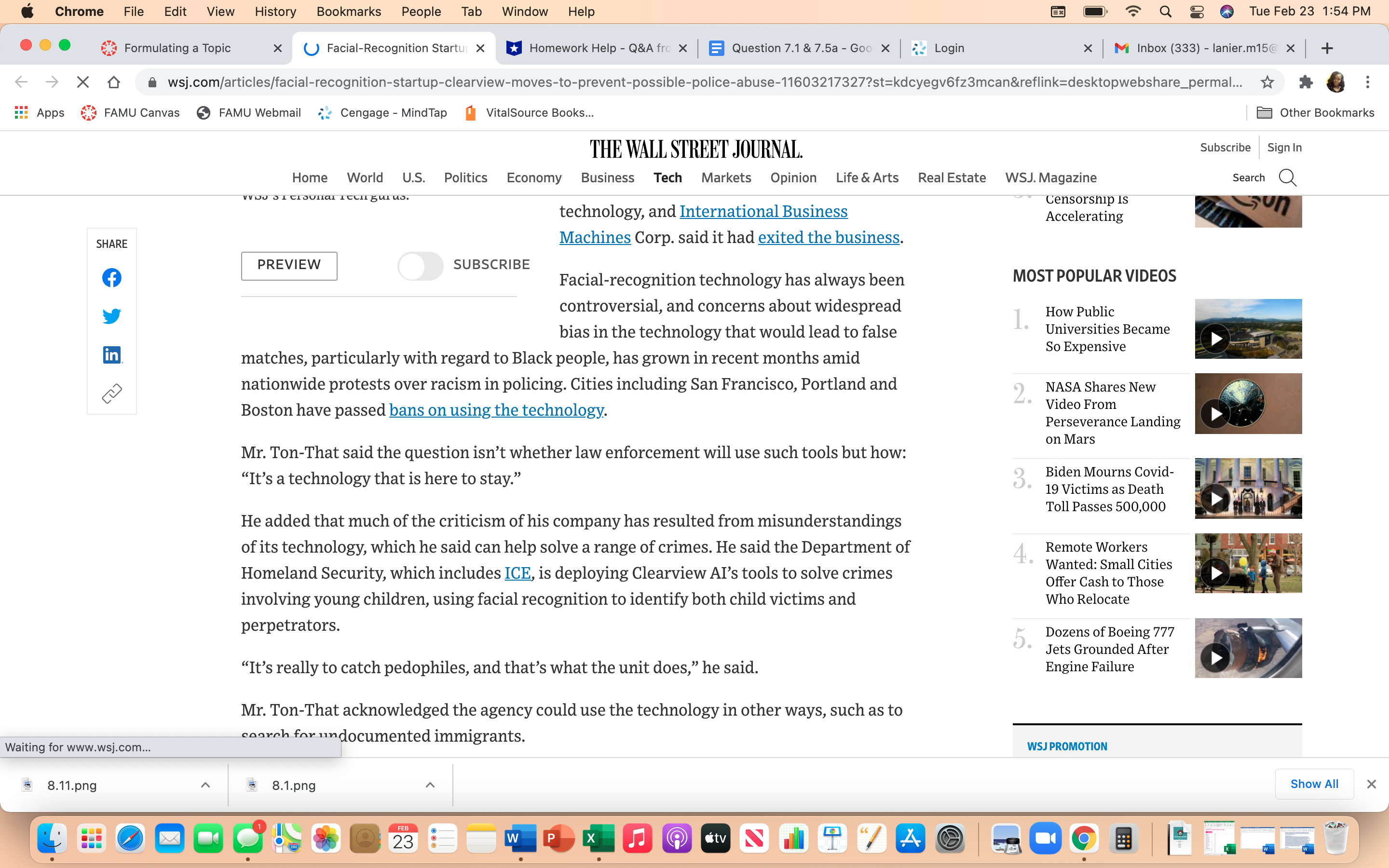Screen dimensions: 1389x868
Task: Copy article link with chain icon
Action: pyautogui.click(x=111, y=393)
